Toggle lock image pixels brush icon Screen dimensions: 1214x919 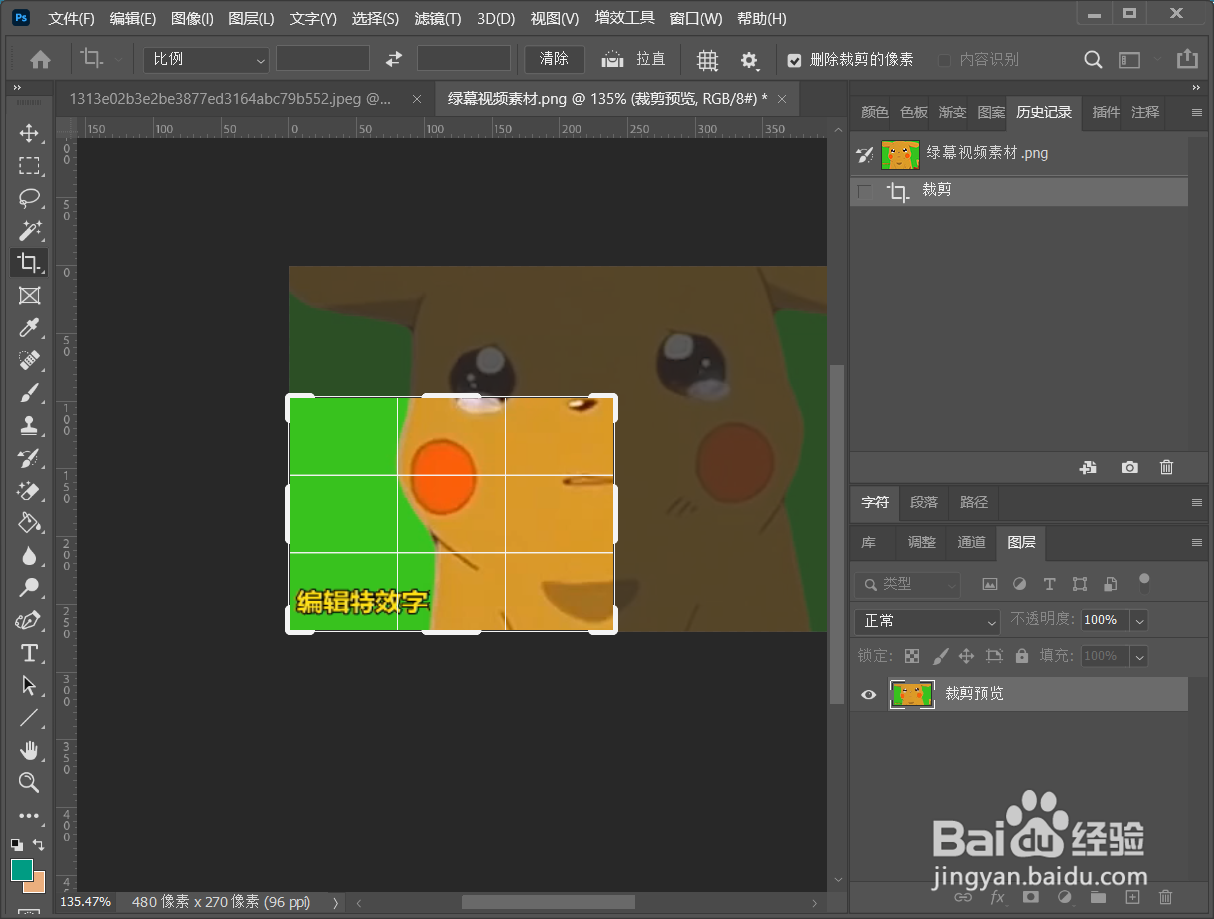tap(940, 656)
